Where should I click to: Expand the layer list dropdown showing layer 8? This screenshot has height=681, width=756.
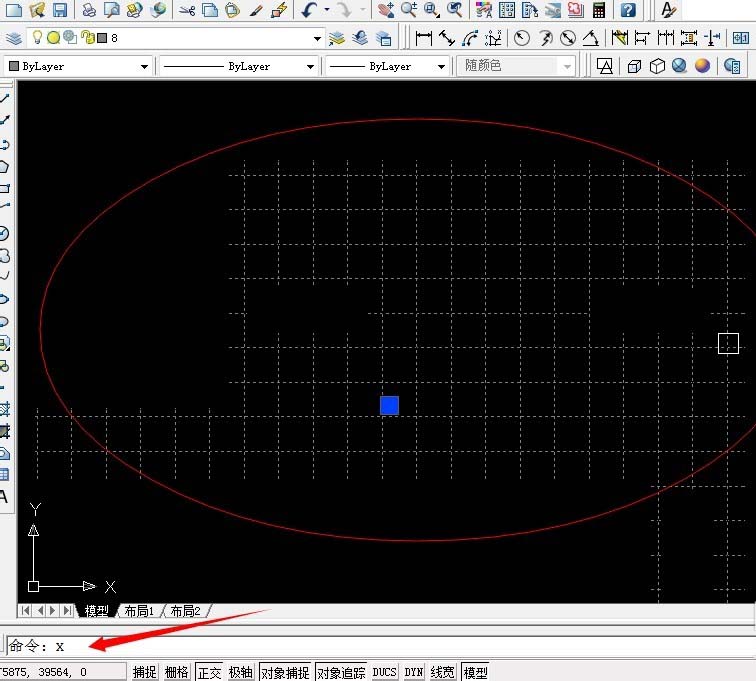click(x=318, y=38)
